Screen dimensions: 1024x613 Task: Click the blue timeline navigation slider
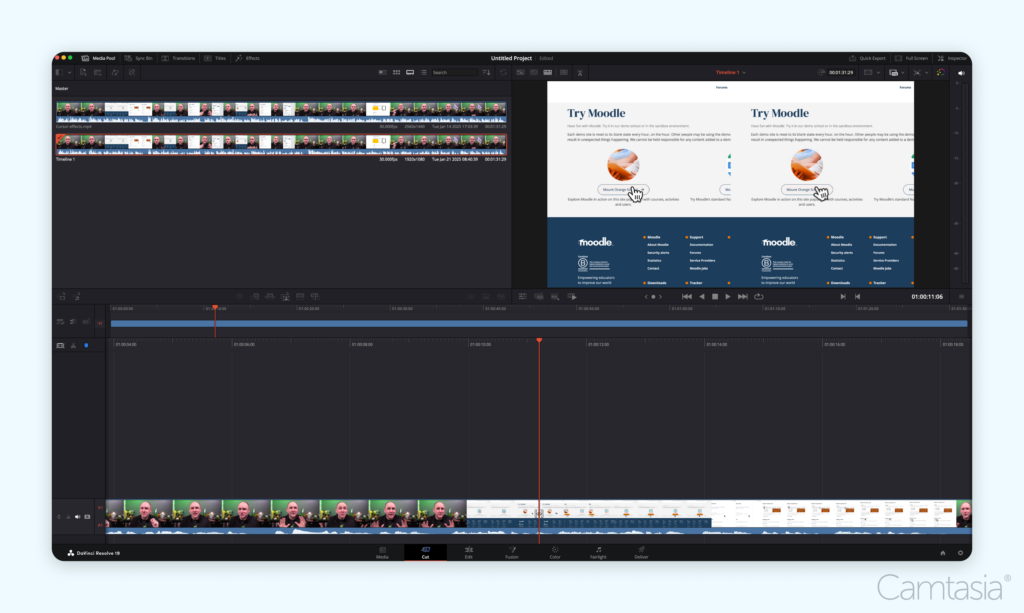click(540, 323)
